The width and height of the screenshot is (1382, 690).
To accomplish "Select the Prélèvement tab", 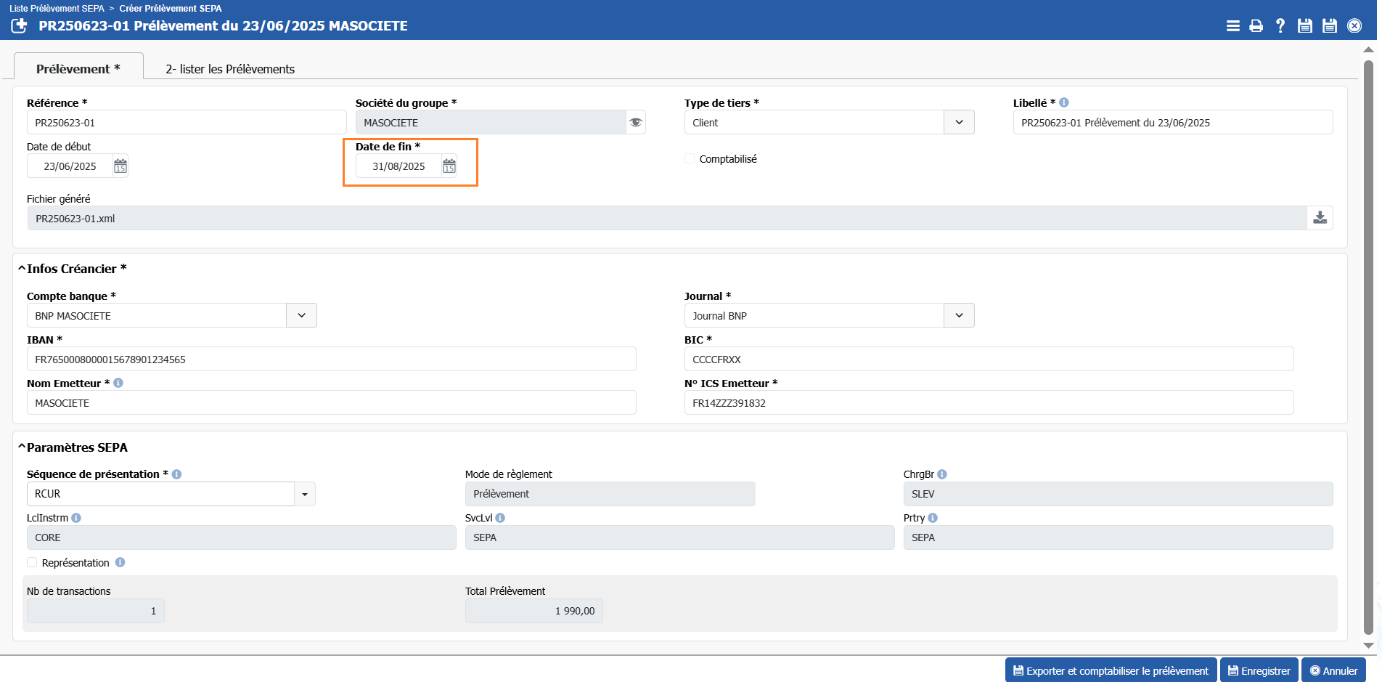I will coord(78,69).
